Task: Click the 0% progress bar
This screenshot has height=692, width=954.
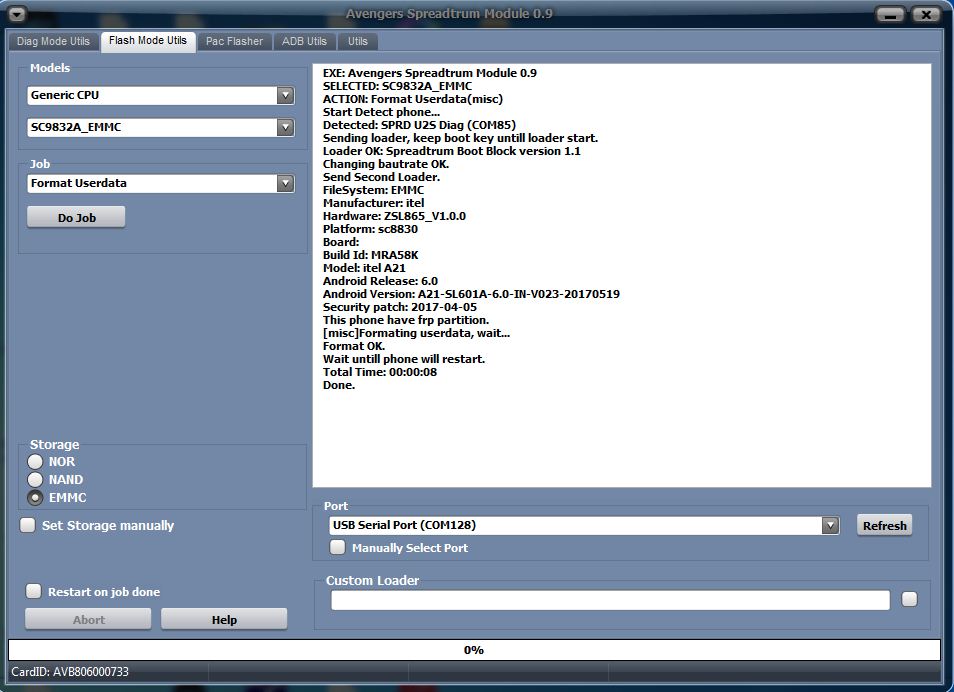Action: coord(474,650)
